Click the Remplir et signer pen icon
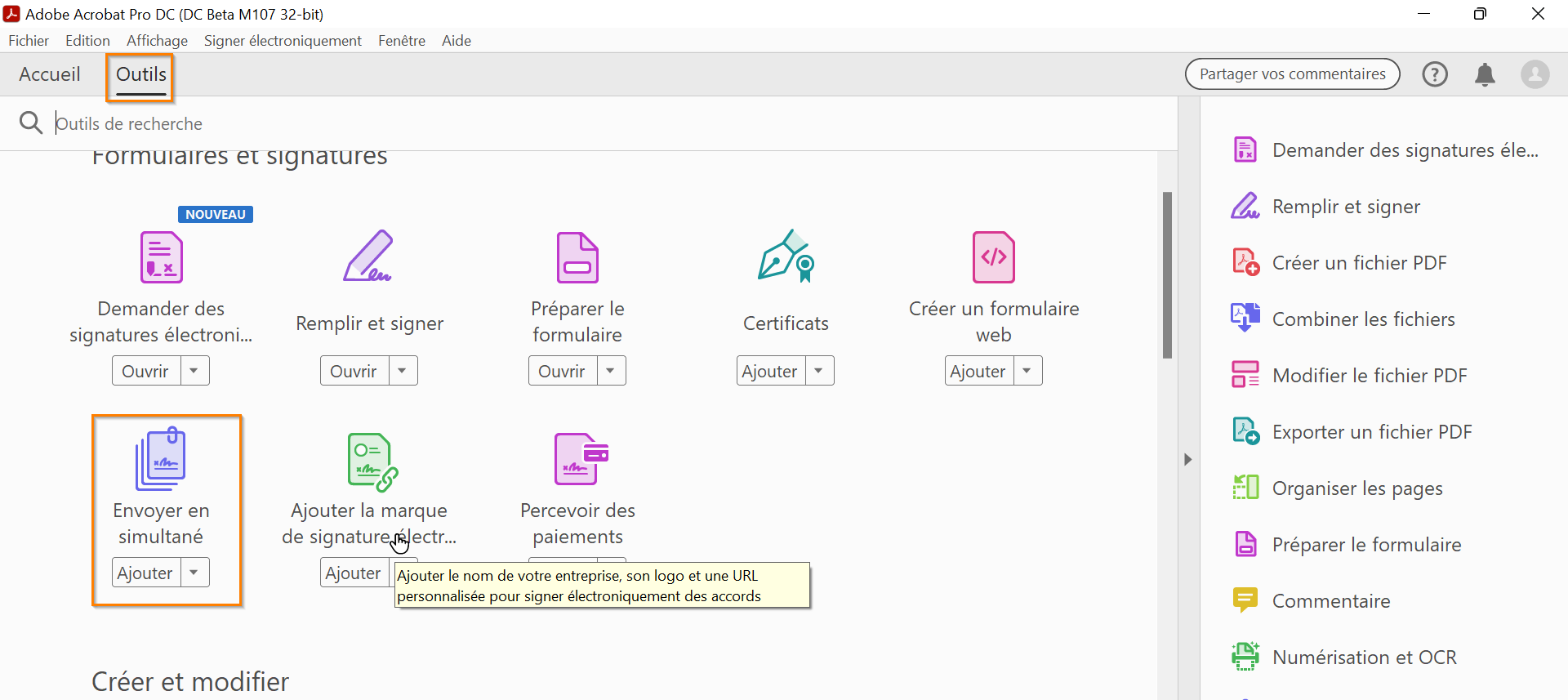The height and width of the screenshot is (700, 1568). coord(368,256)
